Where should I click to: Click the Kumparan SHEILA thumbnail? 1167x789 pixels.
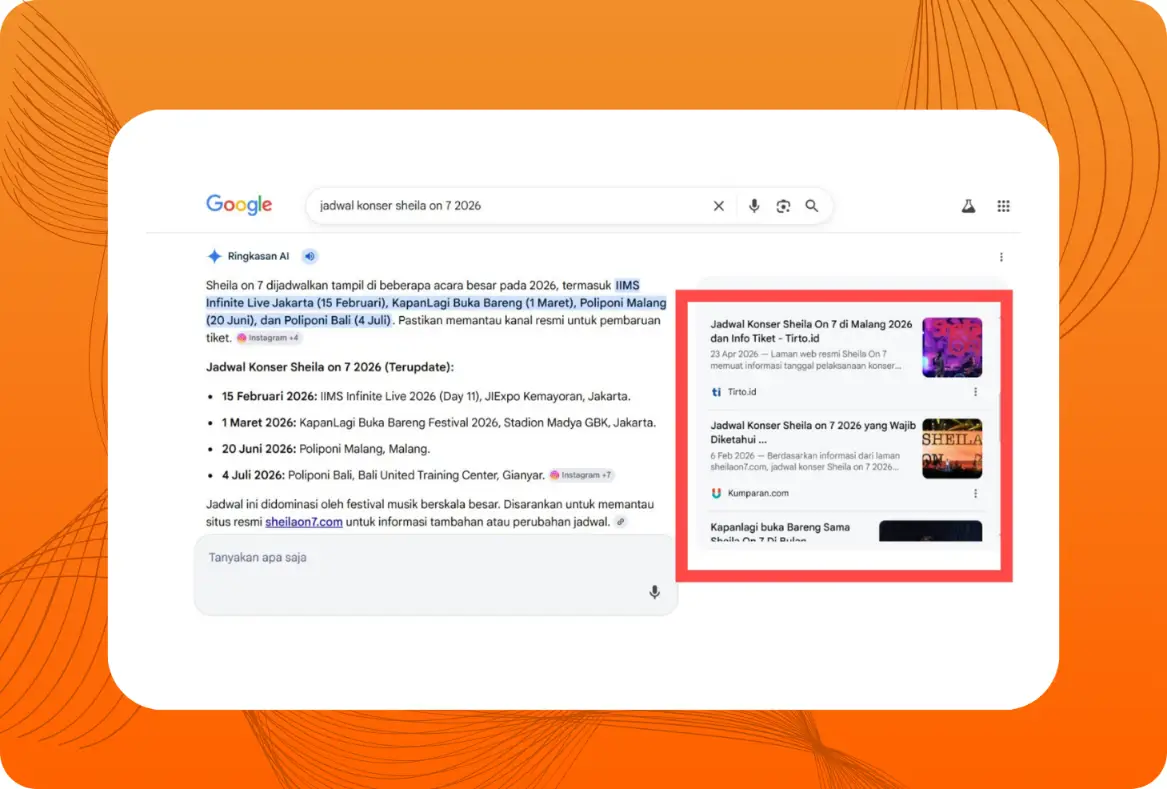[952, 449]
